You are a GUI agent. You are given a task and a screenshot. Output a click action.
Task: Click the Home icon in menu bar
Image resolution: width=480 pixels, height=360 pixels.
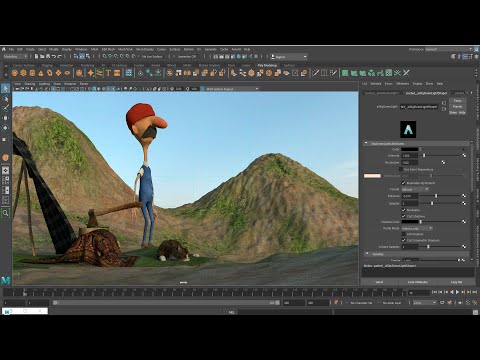click(4, 49)
